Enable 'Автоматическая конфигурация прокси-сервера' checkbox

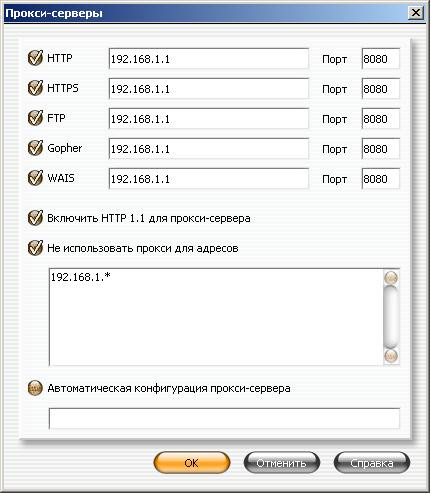(35, 388)
